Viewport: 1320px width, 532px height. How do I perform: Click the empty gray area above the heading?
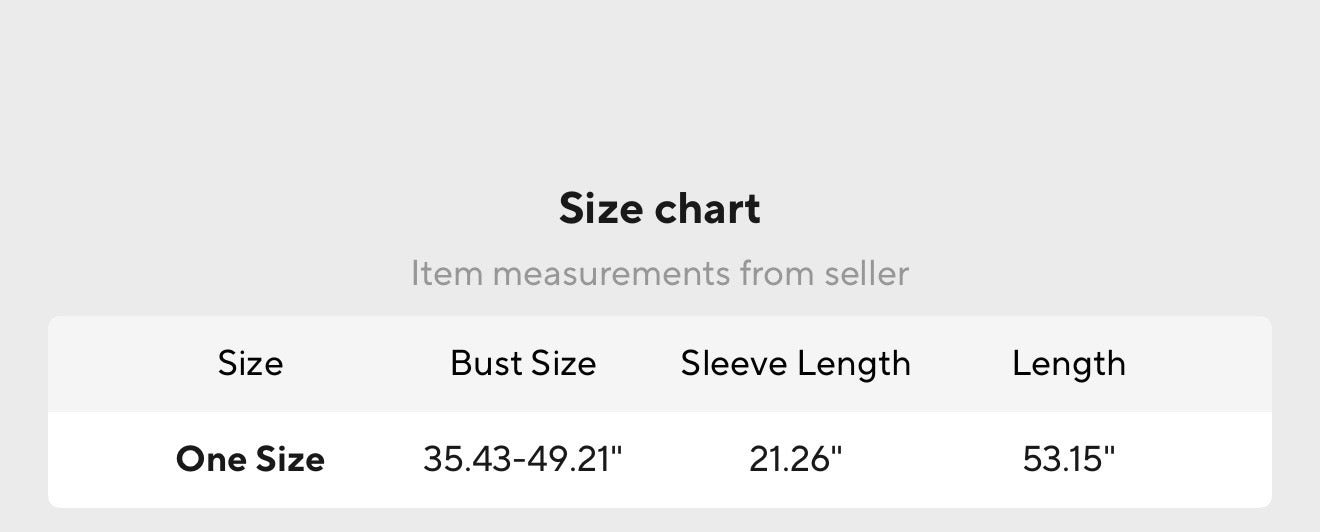pyautogui.click(x=660, y=80)
